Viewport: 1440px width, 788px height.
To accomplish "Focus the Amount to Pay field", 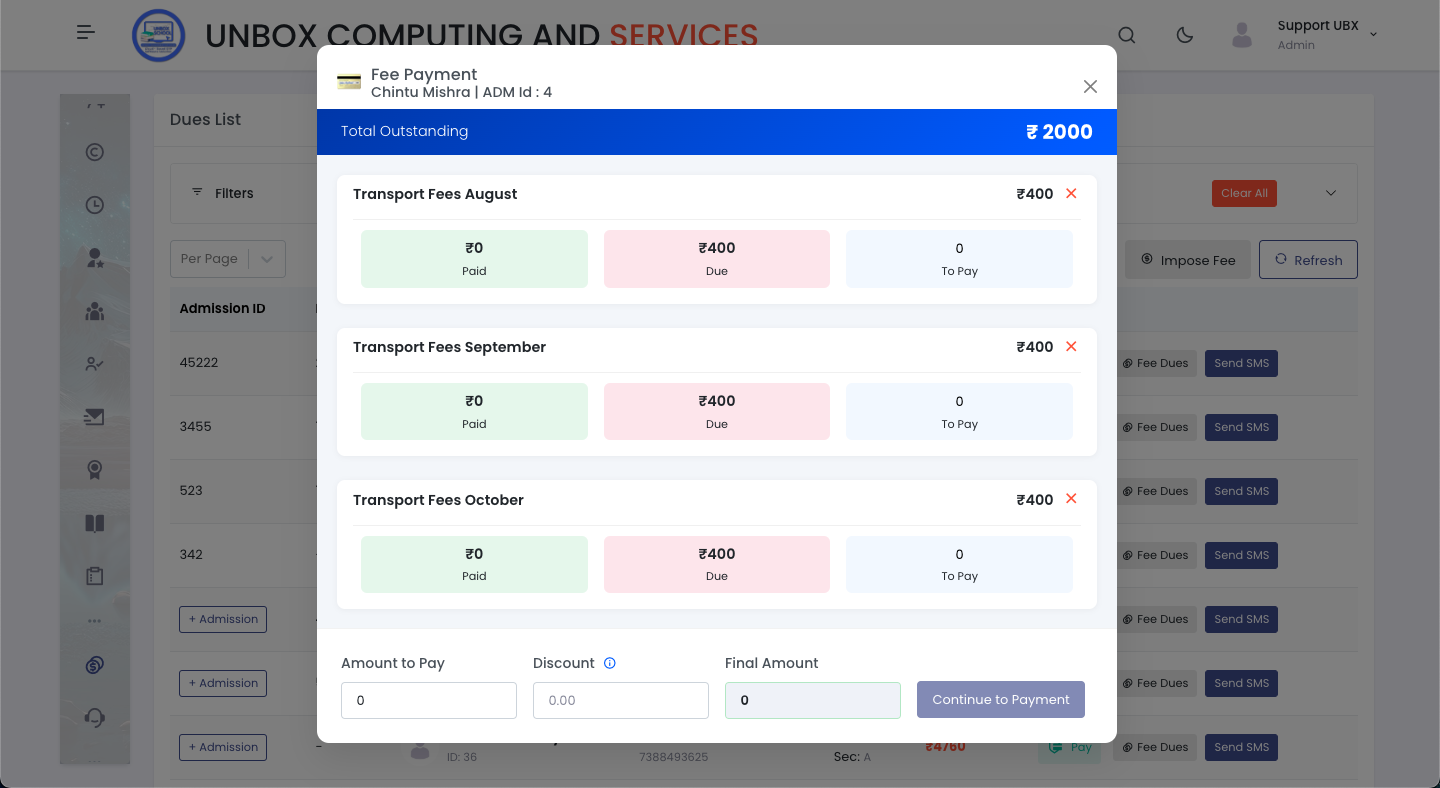I will point(428,700).
